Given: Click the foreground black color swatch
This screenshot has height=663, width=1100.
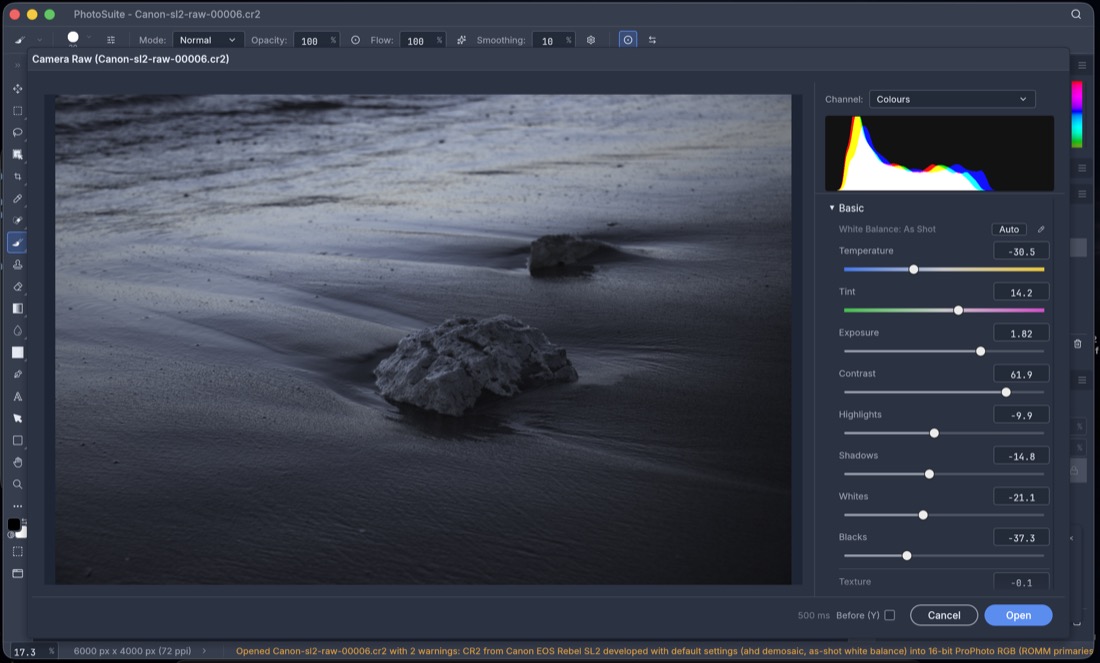Looking at the screenshot, I should [x=13, y=525].
